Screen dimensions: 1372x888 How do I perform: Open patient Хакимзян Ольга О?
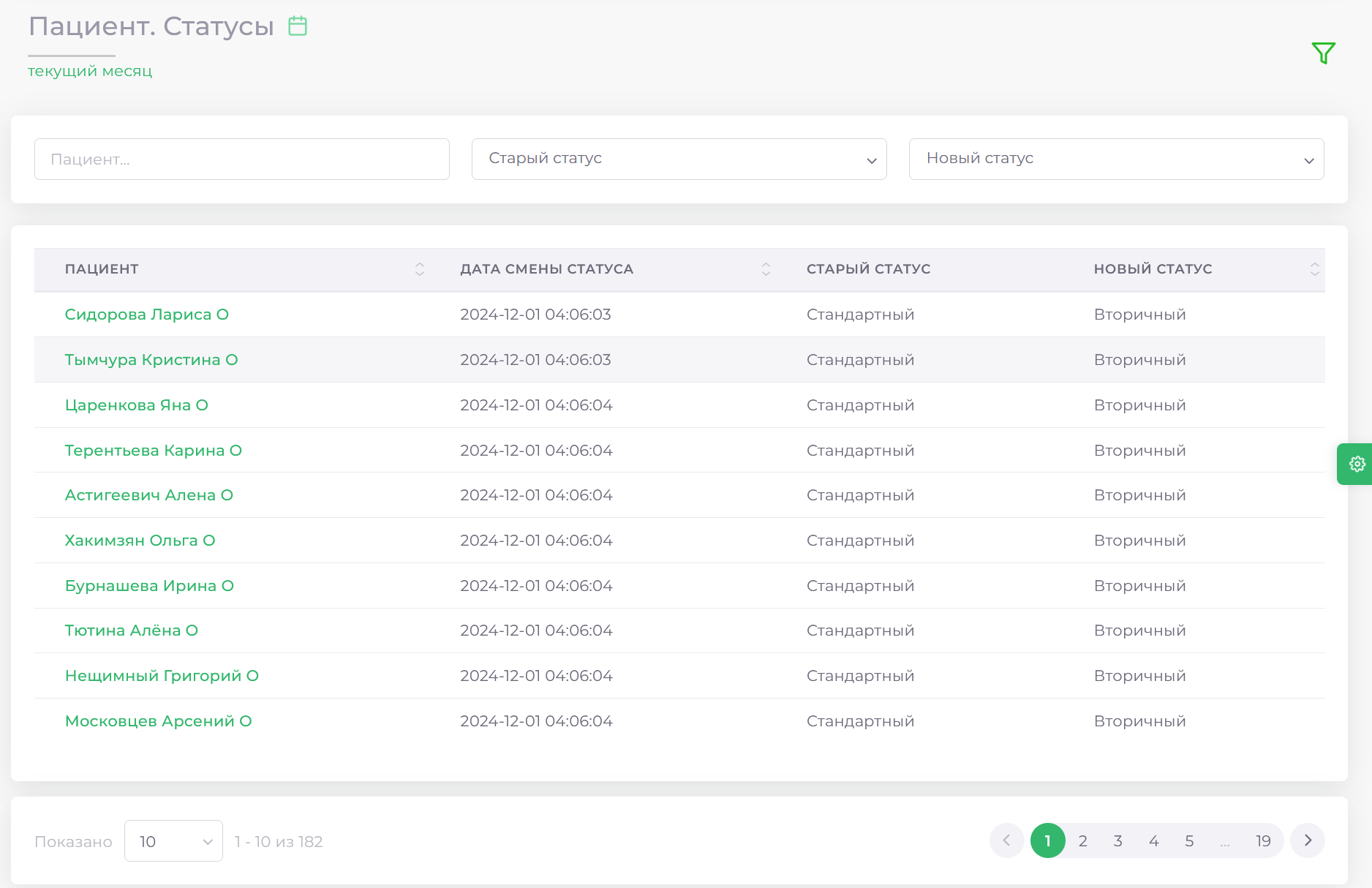click(140, 541)
